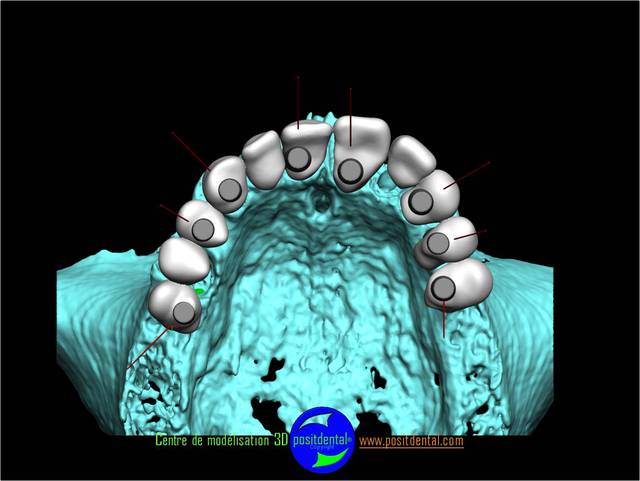Screen dimensions: 640x481
Task: Choose the implant marker on right canine
Action: tap(421, 202)
